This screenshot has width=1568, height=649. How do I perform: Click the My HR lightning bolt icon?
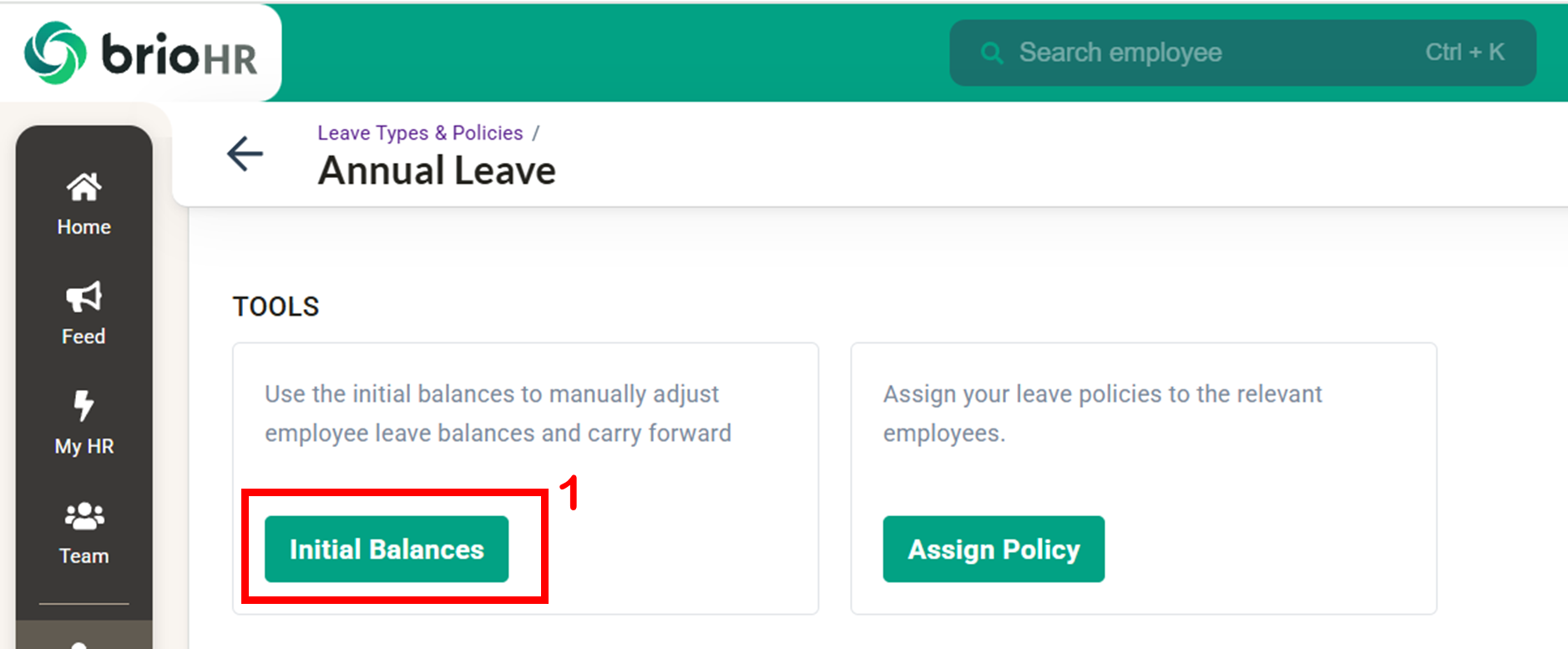(83, 406)
